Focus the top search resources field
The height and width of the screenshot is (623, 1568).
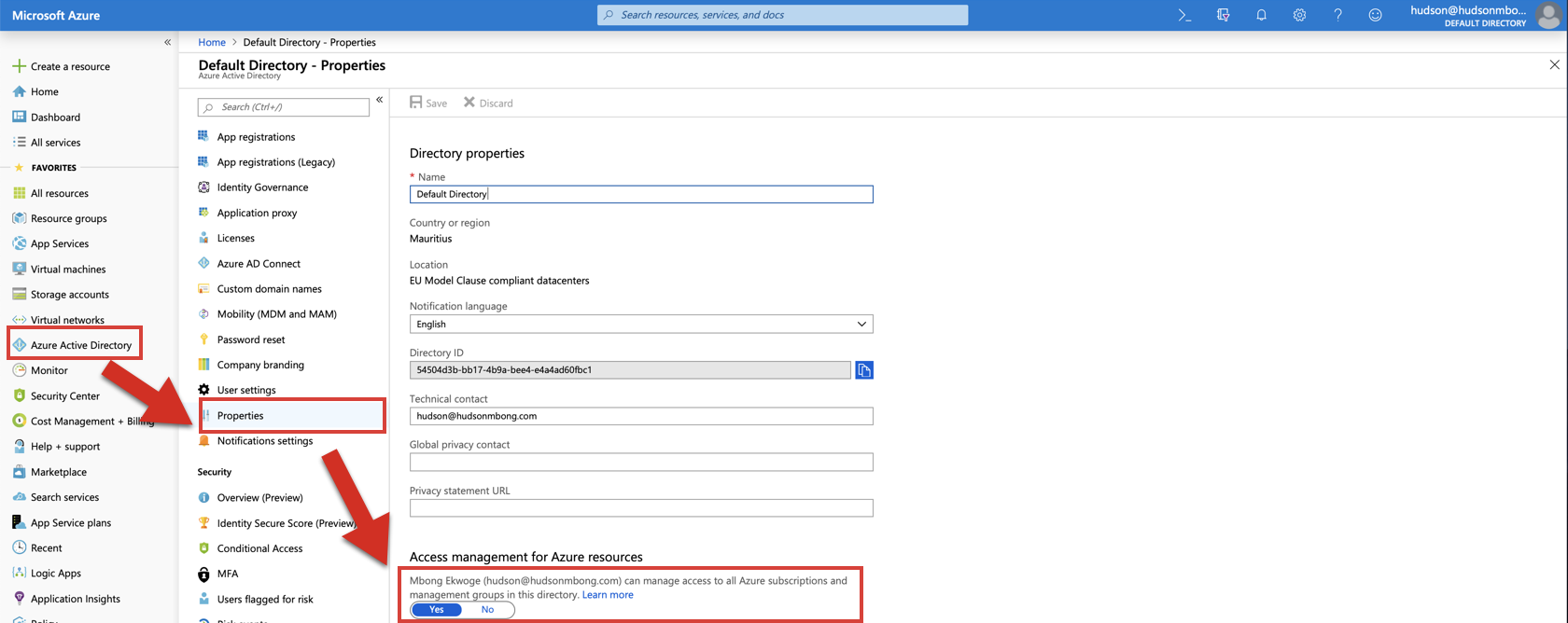coord(782,15)
